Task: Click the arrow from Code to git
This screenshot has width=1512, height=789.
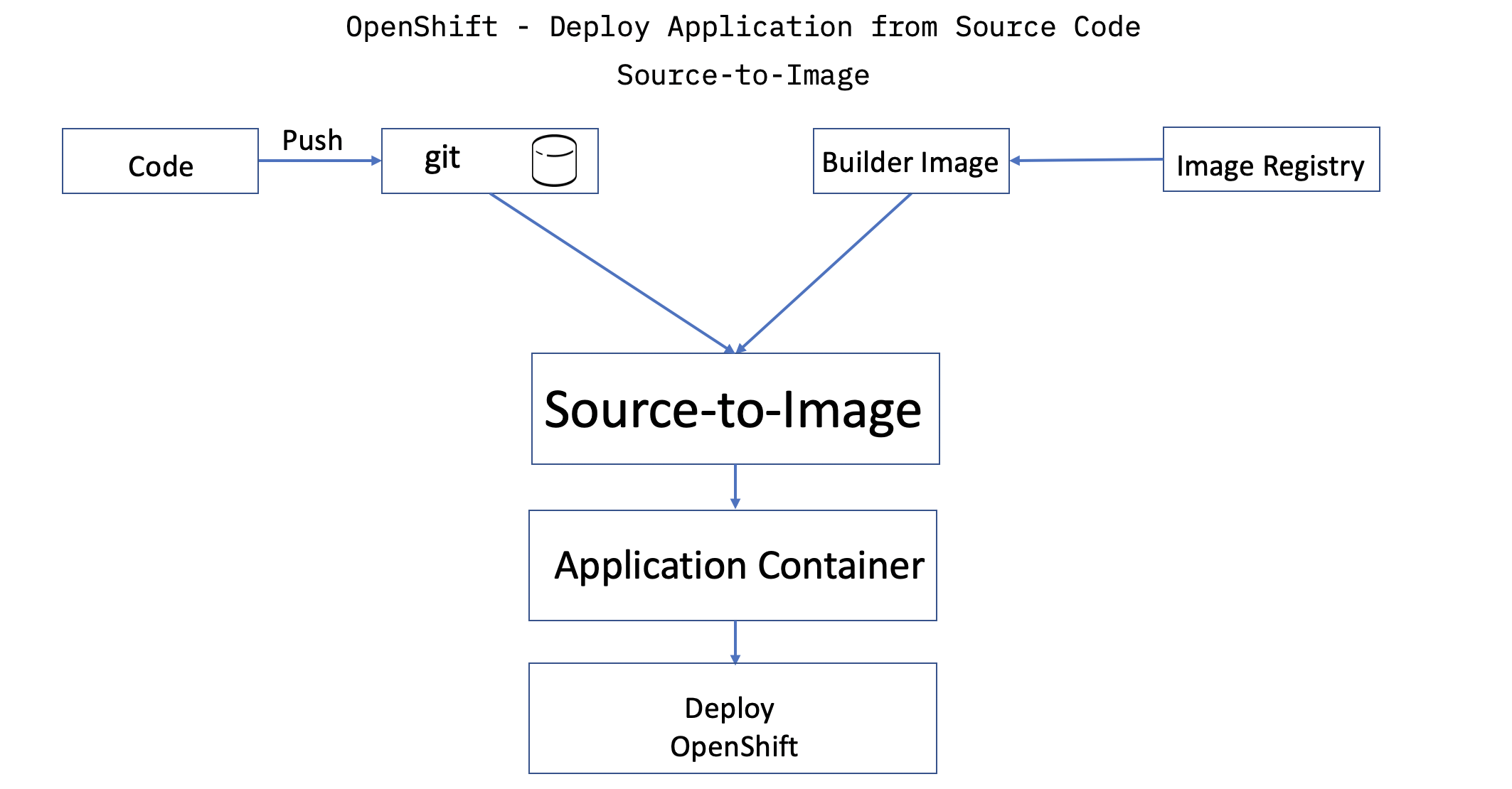Action: 319,161
